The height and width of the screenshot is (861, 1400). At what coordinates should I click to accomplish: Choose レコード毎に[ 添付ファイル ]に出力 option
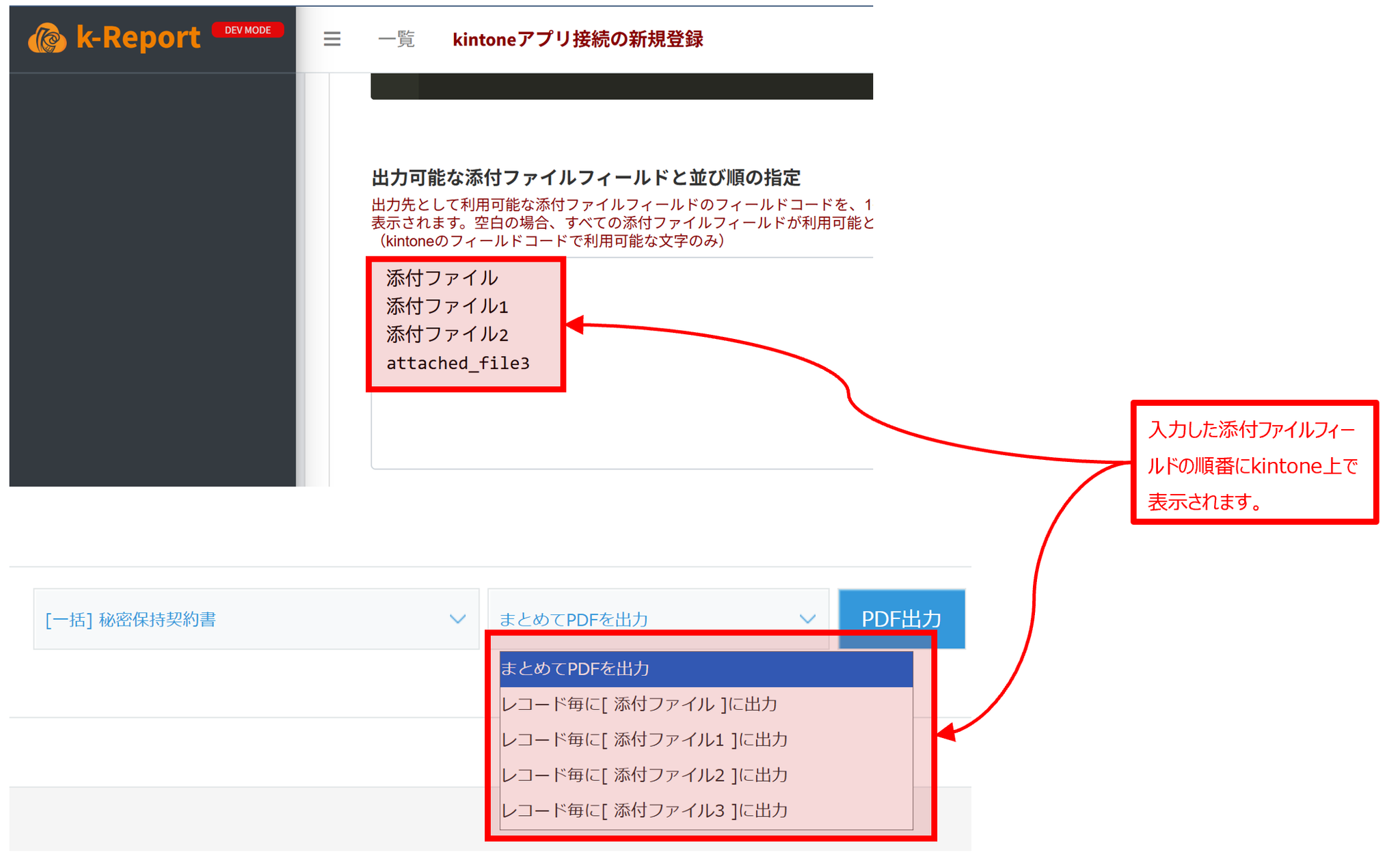tap(705, 704)
